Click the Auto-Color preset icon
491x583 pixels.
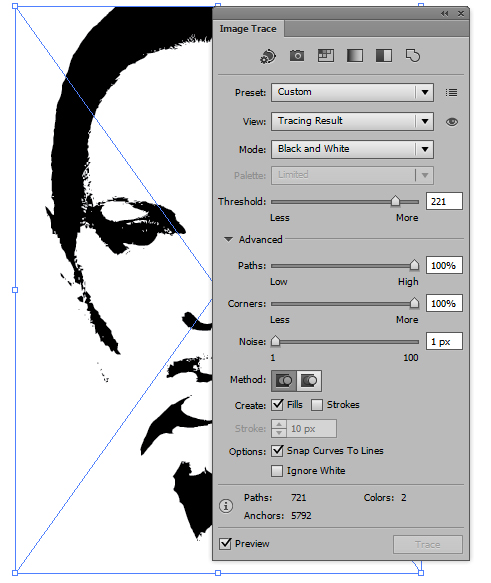tap(268, 57)
